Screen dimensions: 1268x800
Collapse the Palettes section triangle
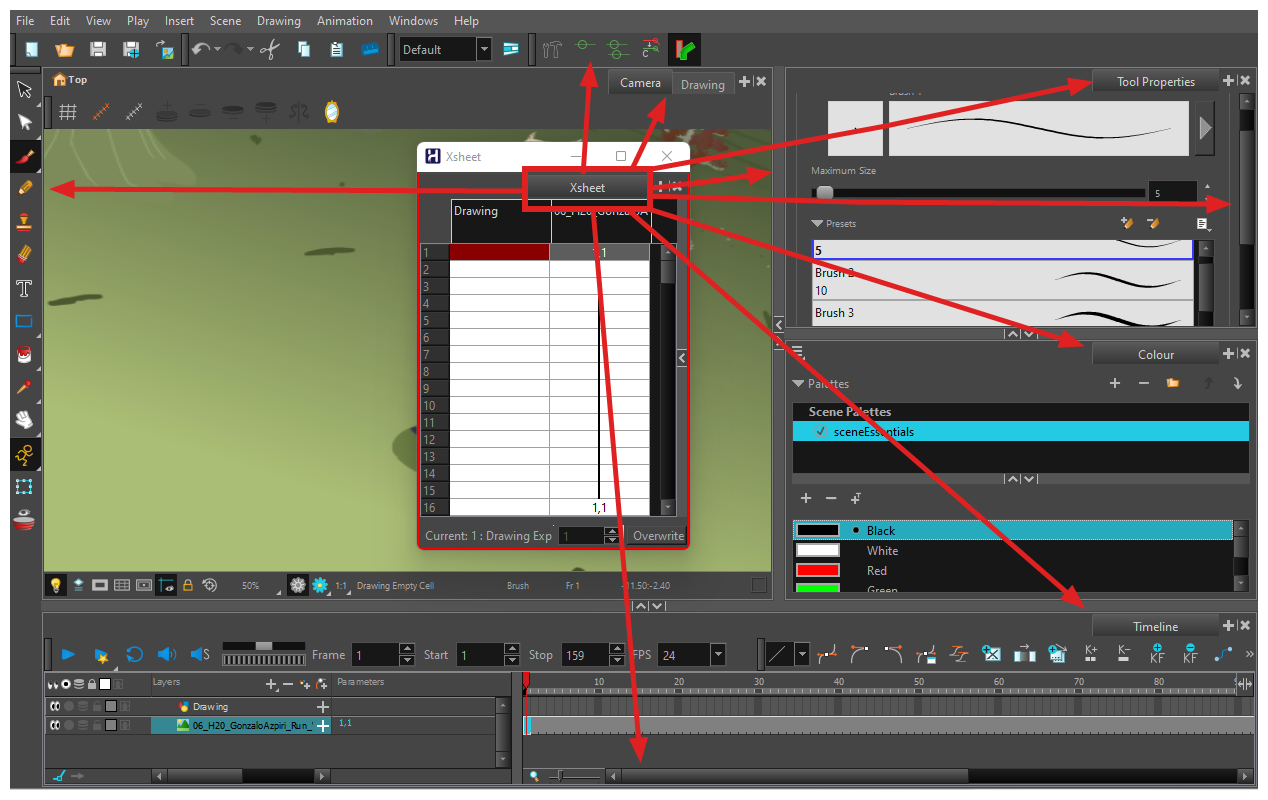(798, 384)
